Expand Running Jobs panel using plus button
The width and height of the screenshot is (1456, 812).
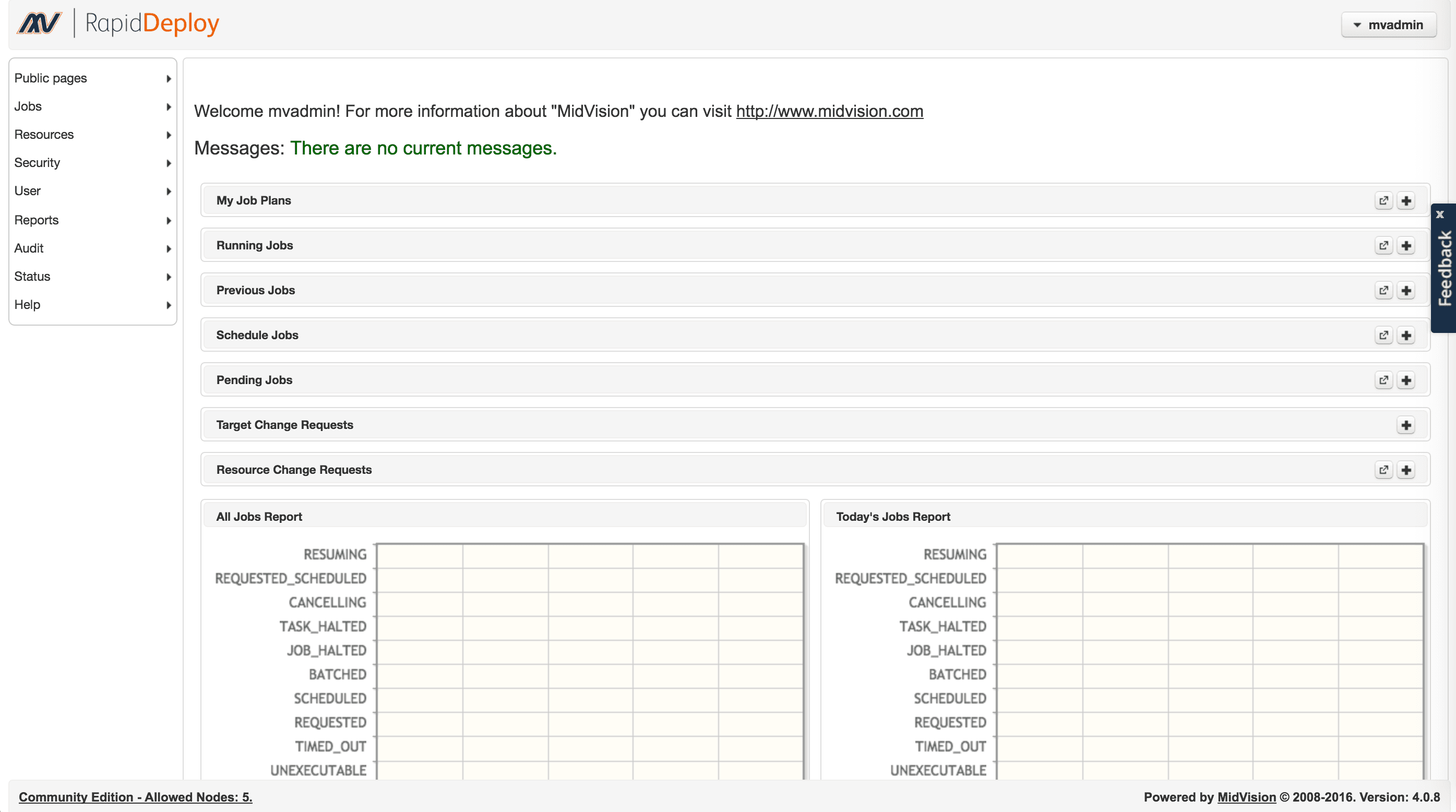point(1406,246)
